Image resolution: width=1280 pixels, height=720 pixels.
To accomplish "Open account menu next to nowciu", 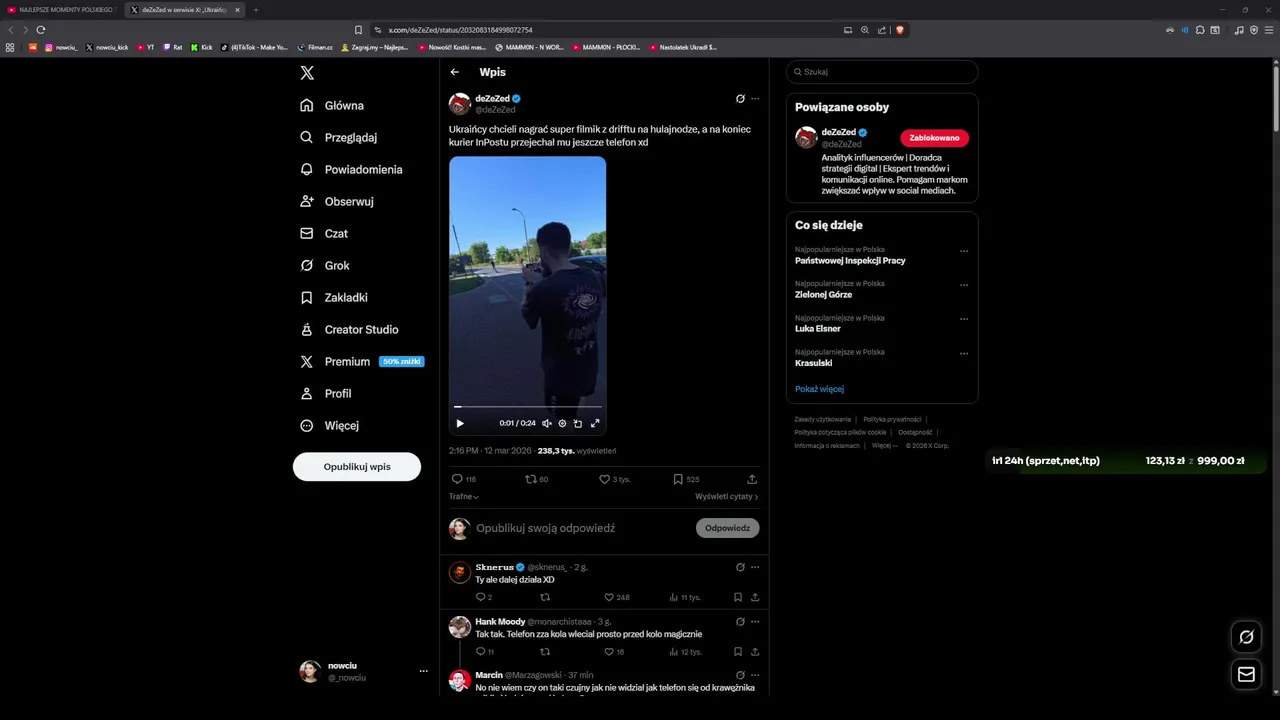I will point(424,671).
